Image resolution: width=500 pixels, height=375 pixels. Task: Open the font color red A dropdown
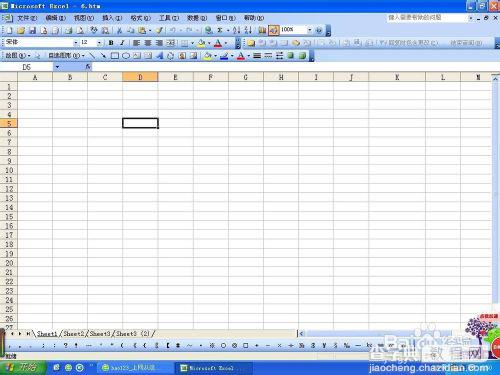pyautogui.click(x=226, y=43)
